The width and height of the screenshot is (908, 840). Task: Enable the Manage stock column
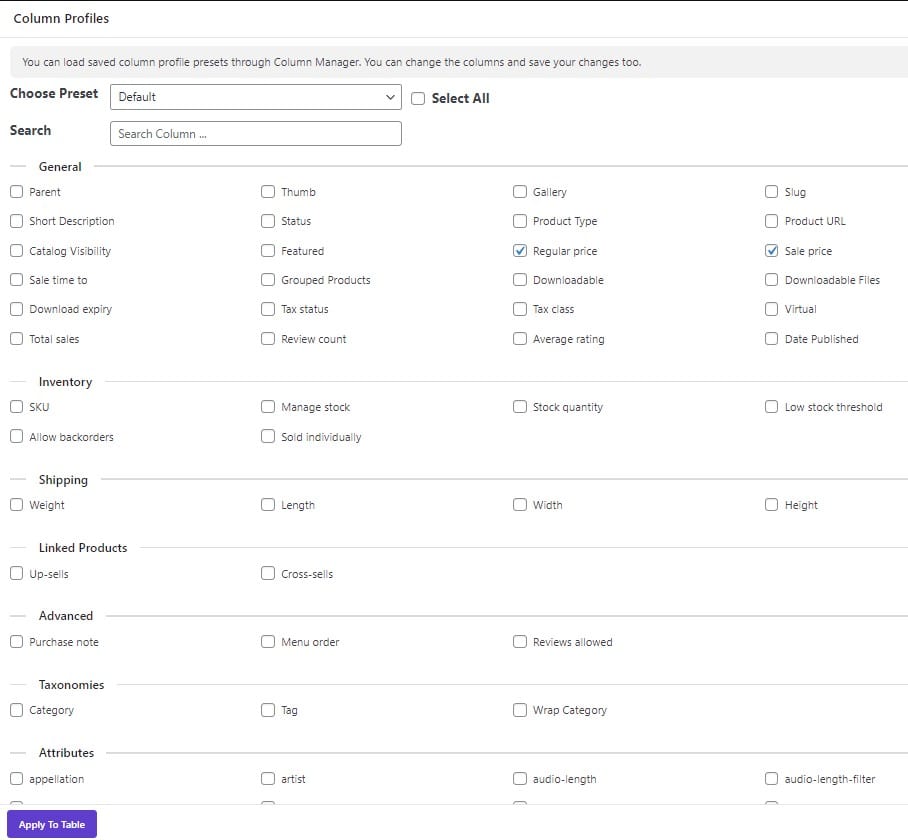point(268,407)
